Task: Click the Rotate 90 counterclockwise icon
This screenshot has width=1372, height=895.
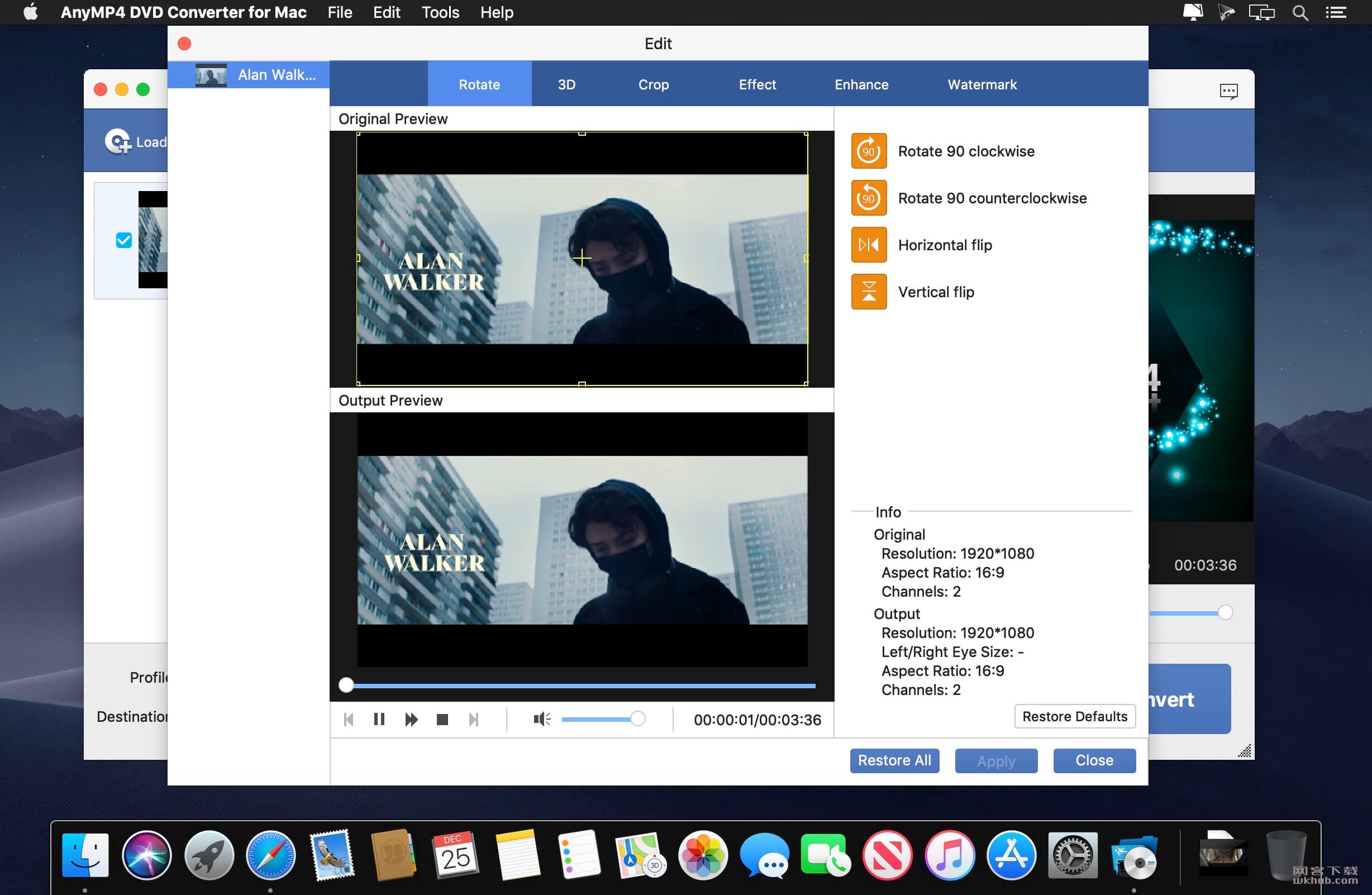Action: click(869, 198)
